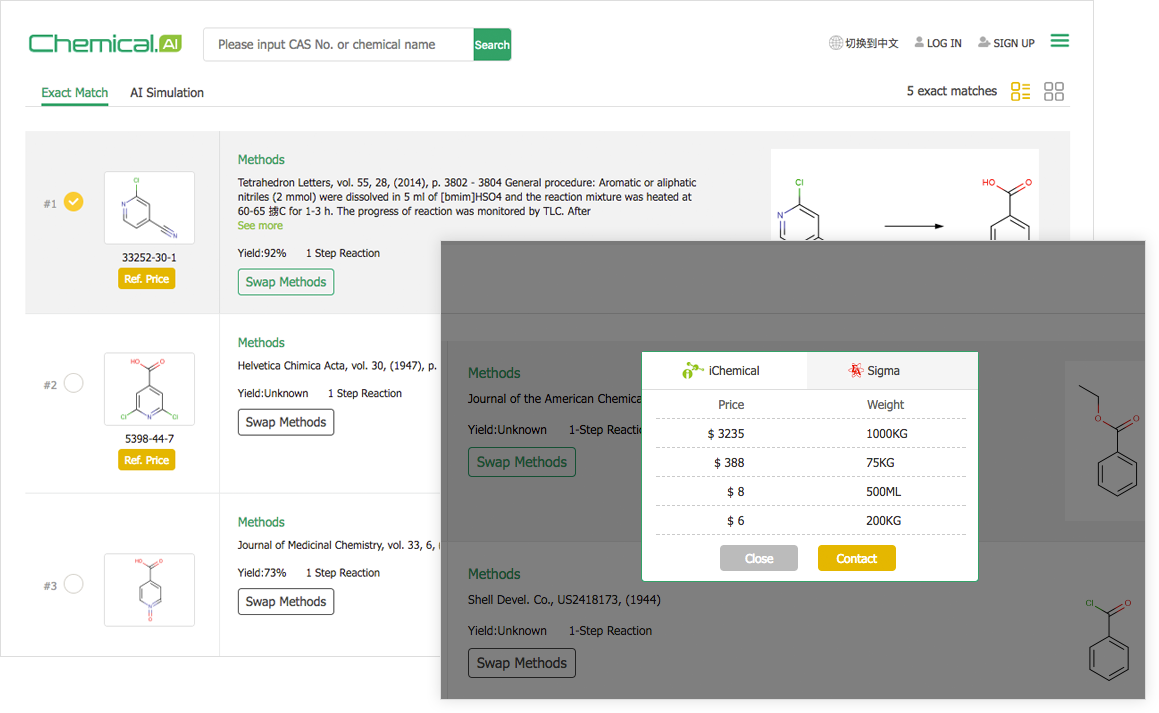The width and height of the screenshot is (1159, 713).
Task: Click the Shell Devel. Co. patent text
Action: (x=564, y=600)
